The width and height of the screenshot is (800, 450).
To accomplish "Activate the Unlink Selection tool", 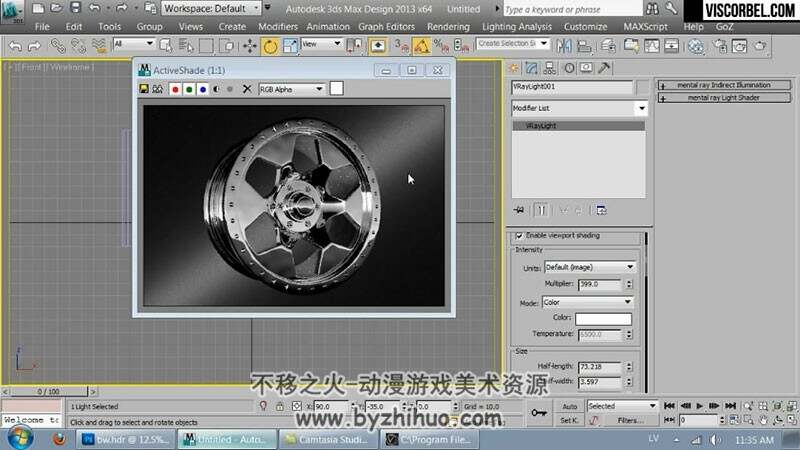I will point(78,46).
